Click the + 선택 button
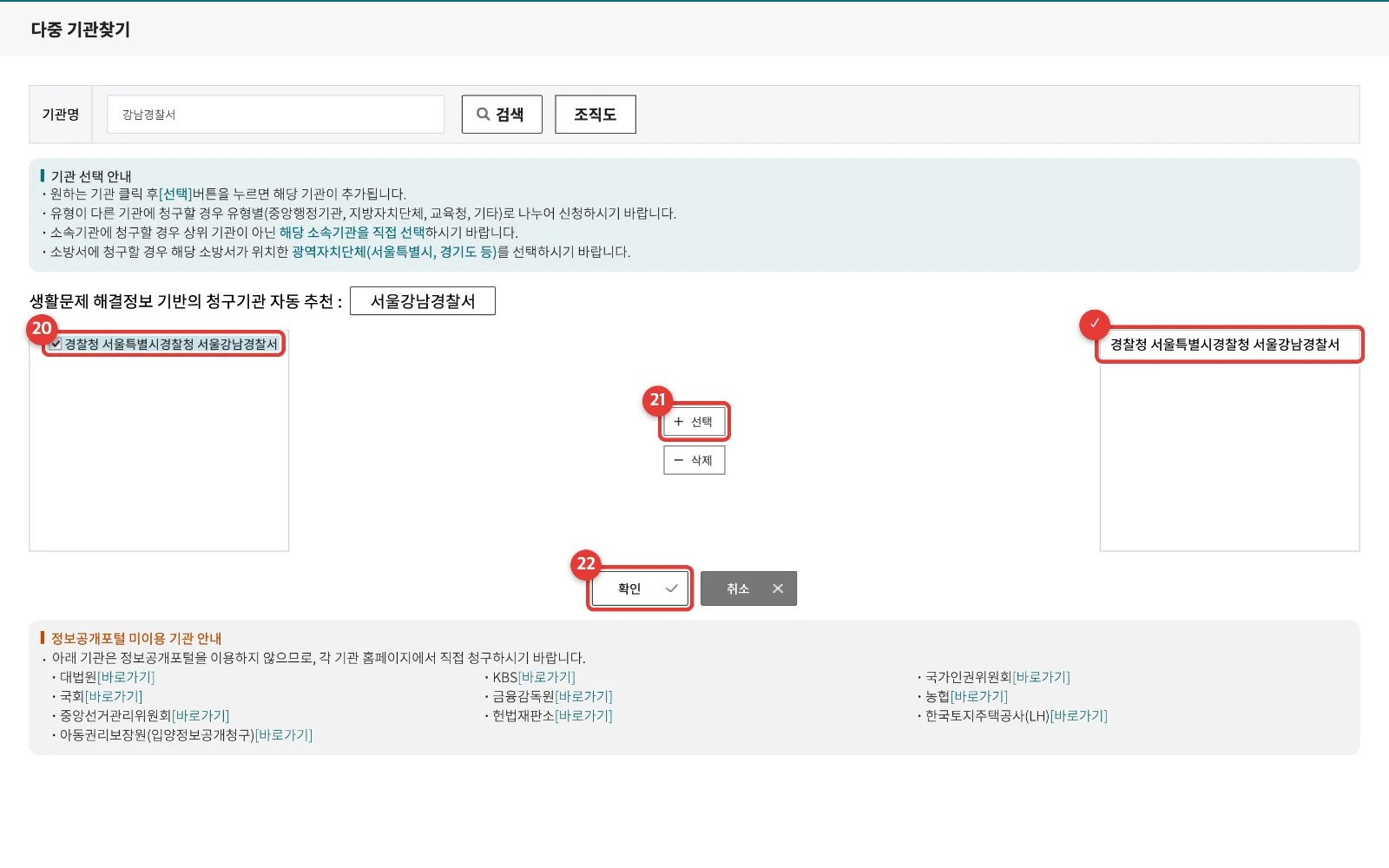The height and width of the screenshot is (868, 1389). tap(694, 422)
